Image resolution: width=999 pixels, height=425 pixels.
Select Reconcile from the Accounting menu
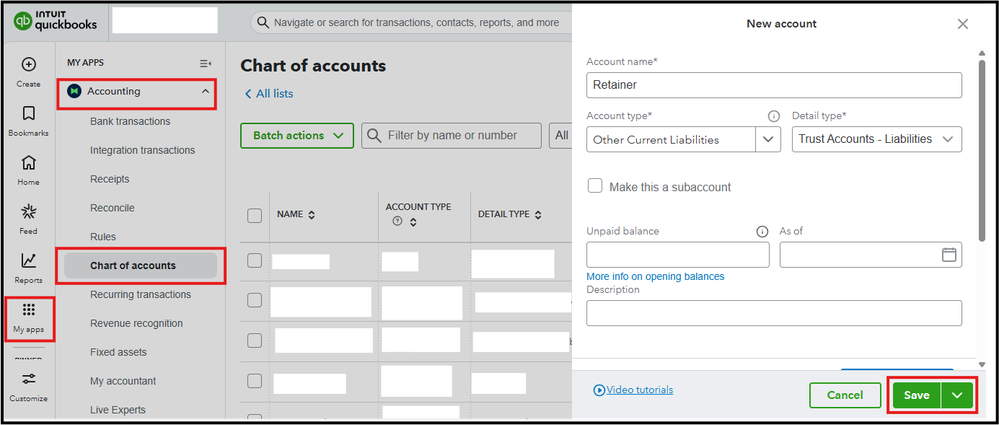[112, 208]
